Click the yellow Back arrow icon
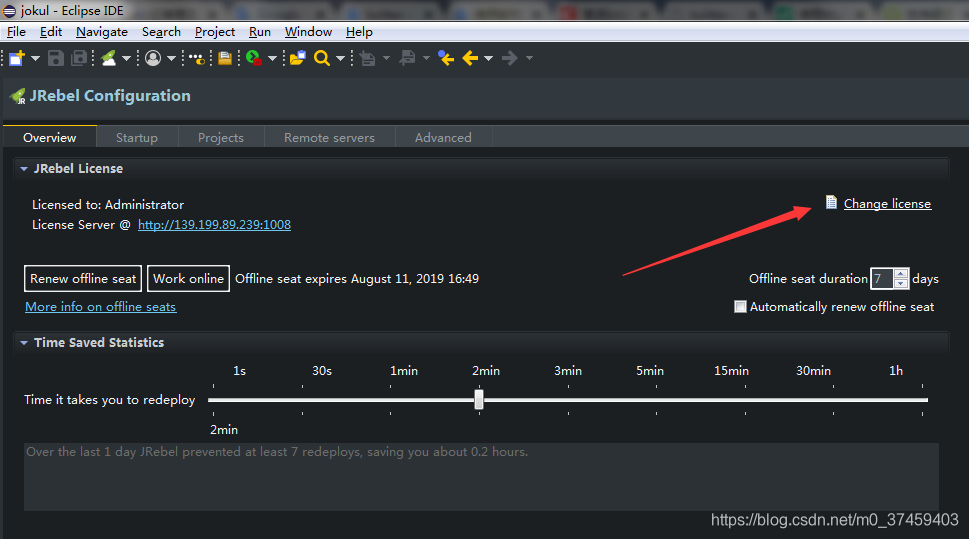Screen dimensions: 969x539 pyautogui.click(x=470, y=58)
